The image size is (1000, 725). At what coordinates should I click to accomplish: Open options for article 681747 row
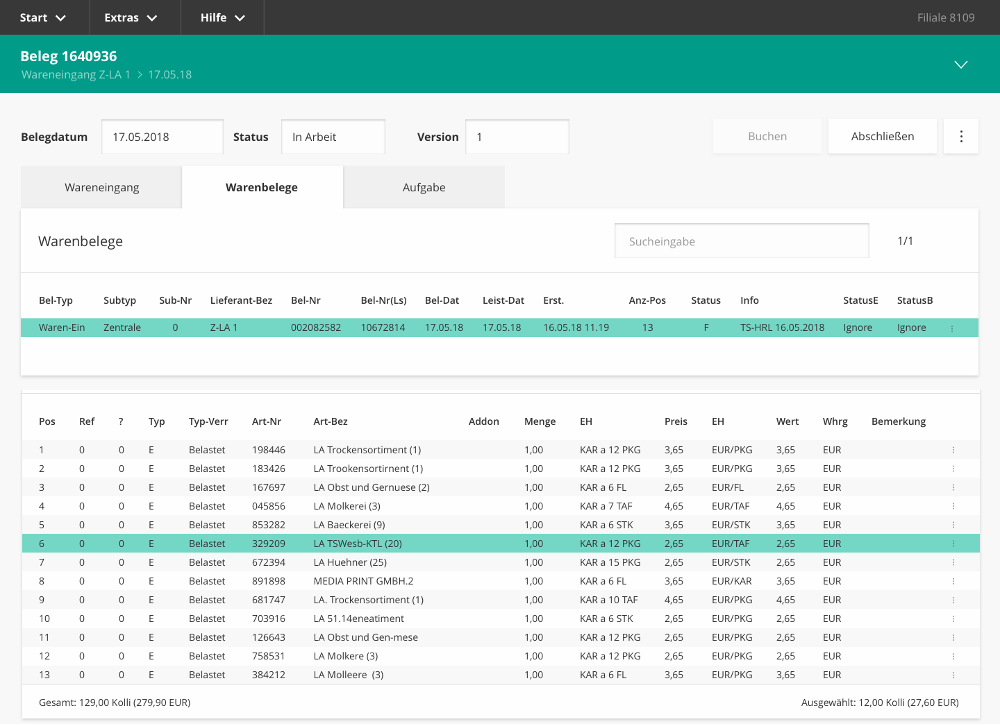953,600
